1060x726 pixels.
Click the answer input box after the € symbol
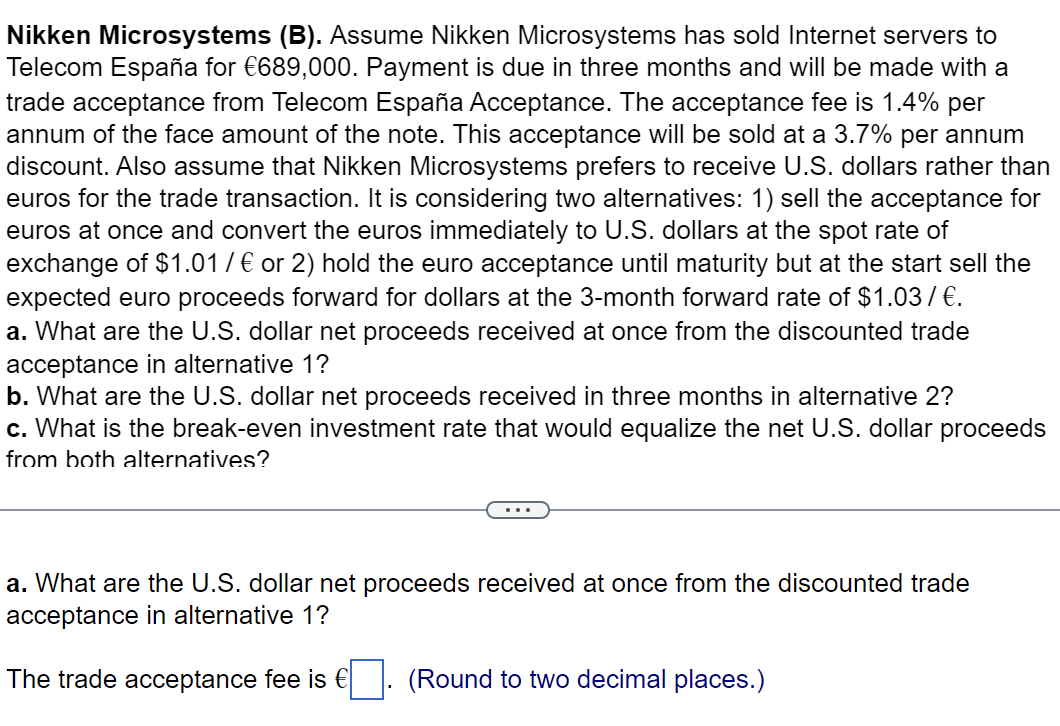[x=368, y=678]
